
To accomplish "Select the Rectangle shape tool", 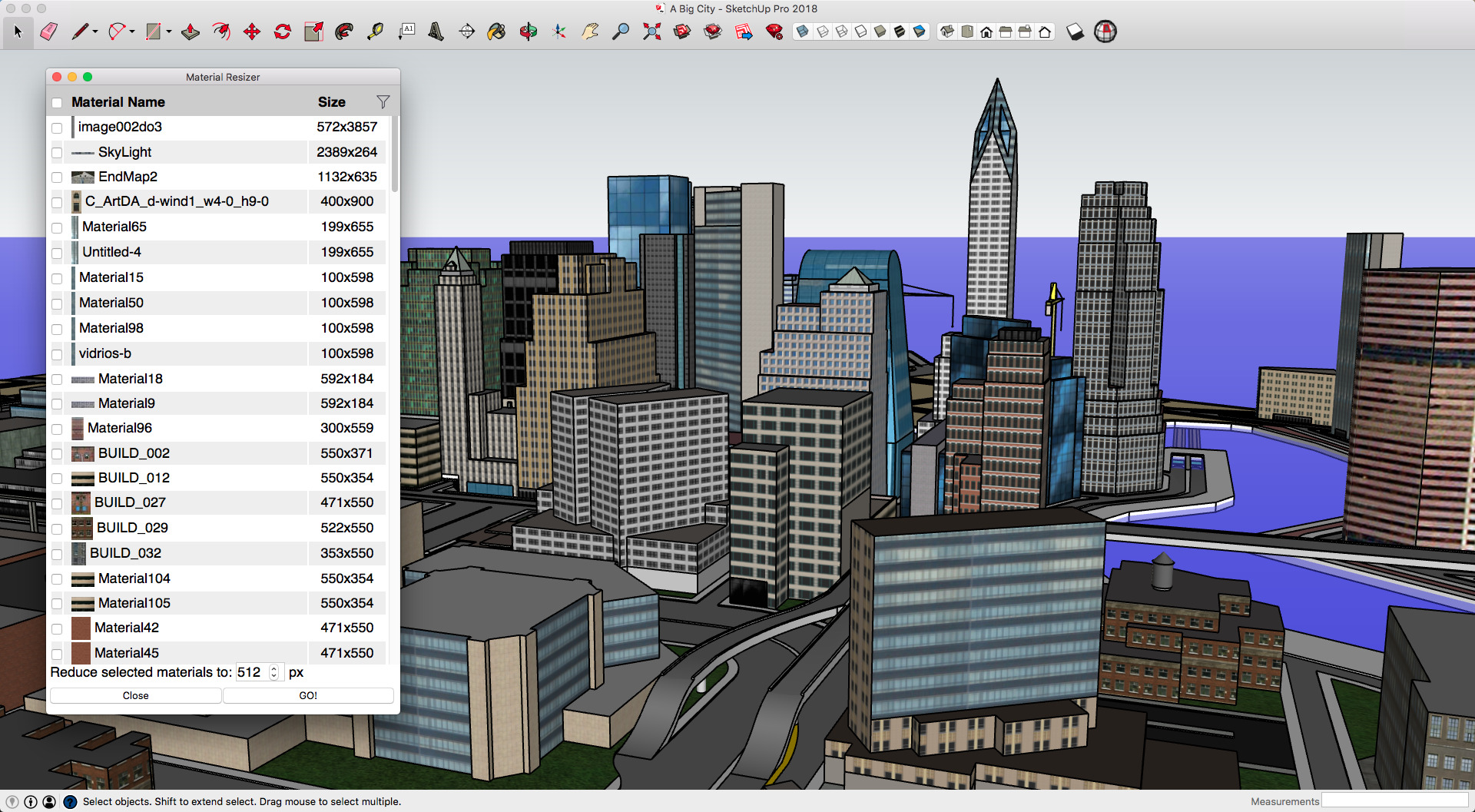I will coord(154,31).
